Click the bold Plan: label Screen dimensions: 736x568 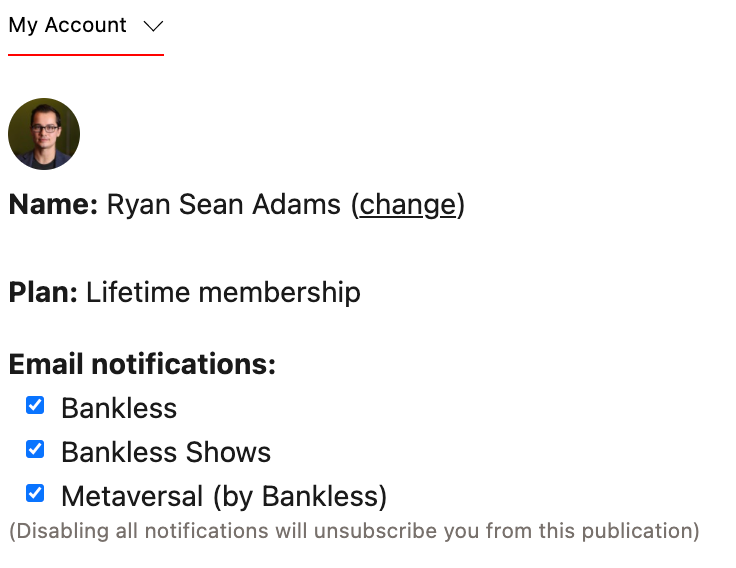[43, 292]
